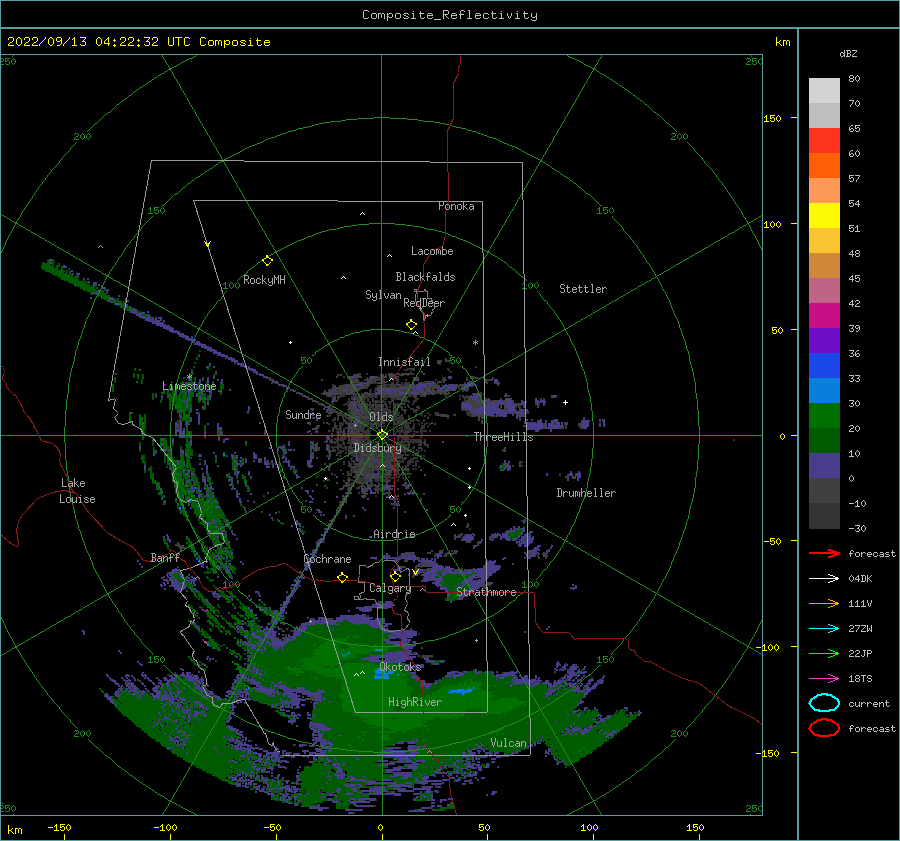Click the 2022/09/13 04:22:32 UTC timestamp
The height and width of the screenshot is (841, 900).
99,42
